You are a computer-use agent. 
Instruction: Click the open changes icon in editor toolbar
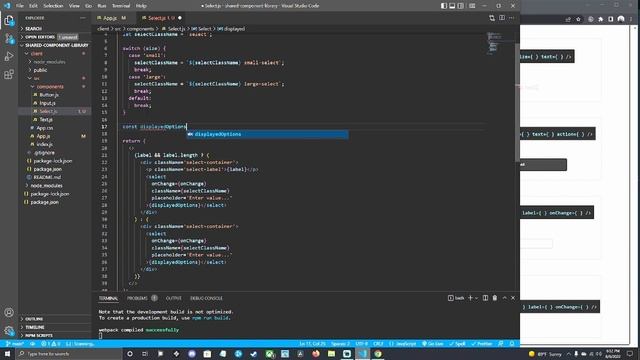492,18
